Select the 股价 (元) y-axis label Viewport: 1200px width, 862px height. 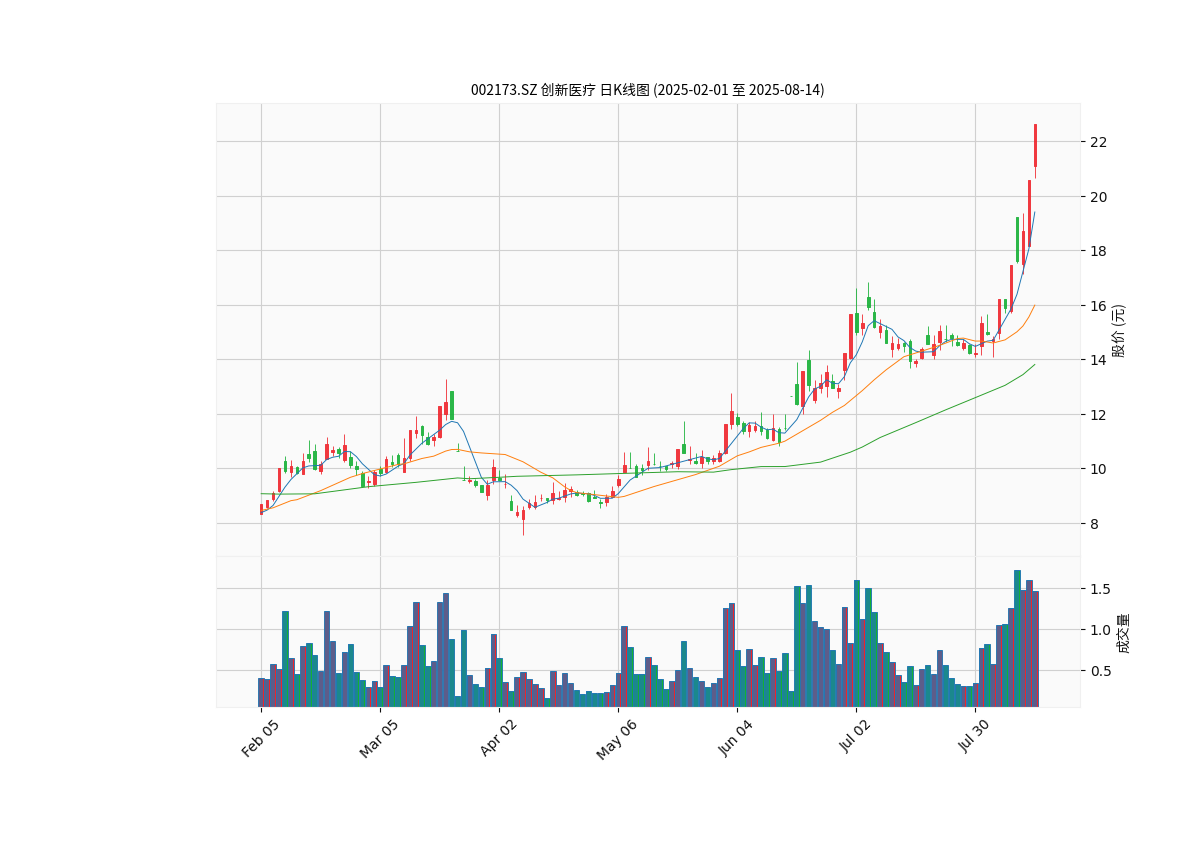click(1118, 331)
